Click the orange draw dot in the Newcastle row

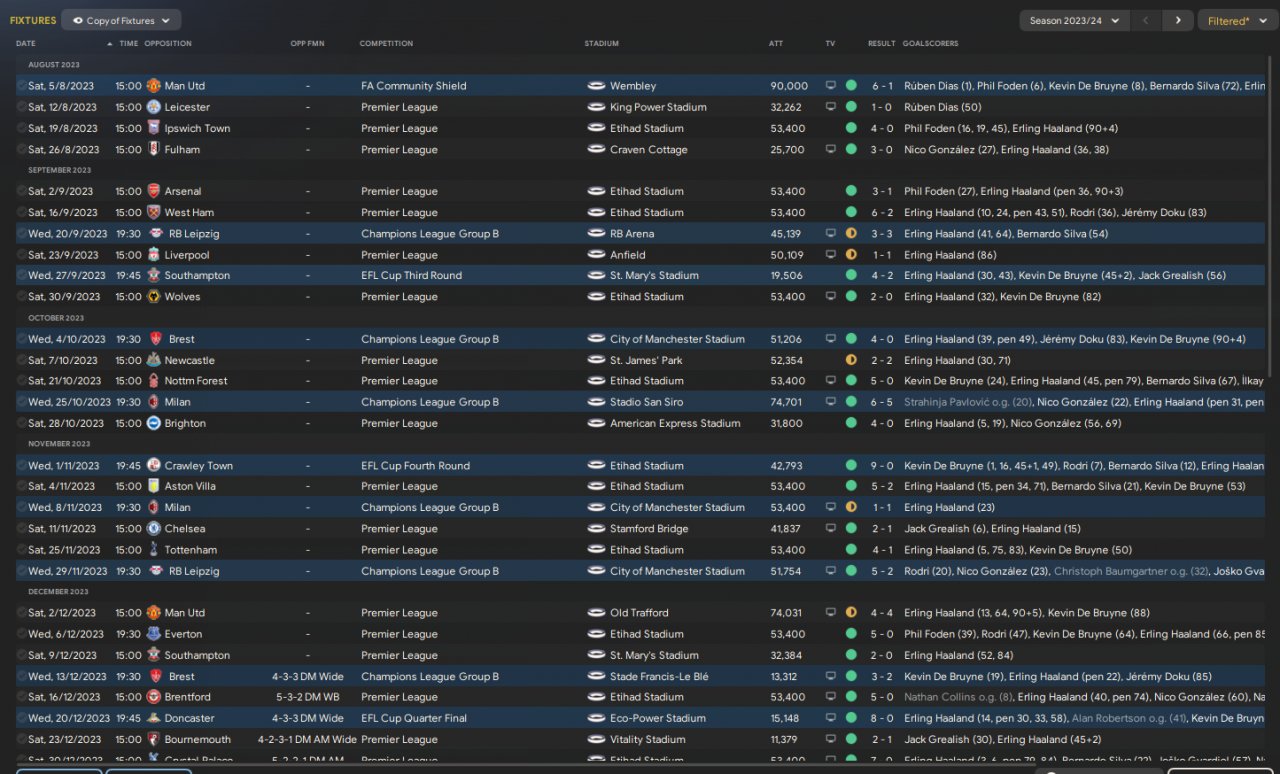851,360
